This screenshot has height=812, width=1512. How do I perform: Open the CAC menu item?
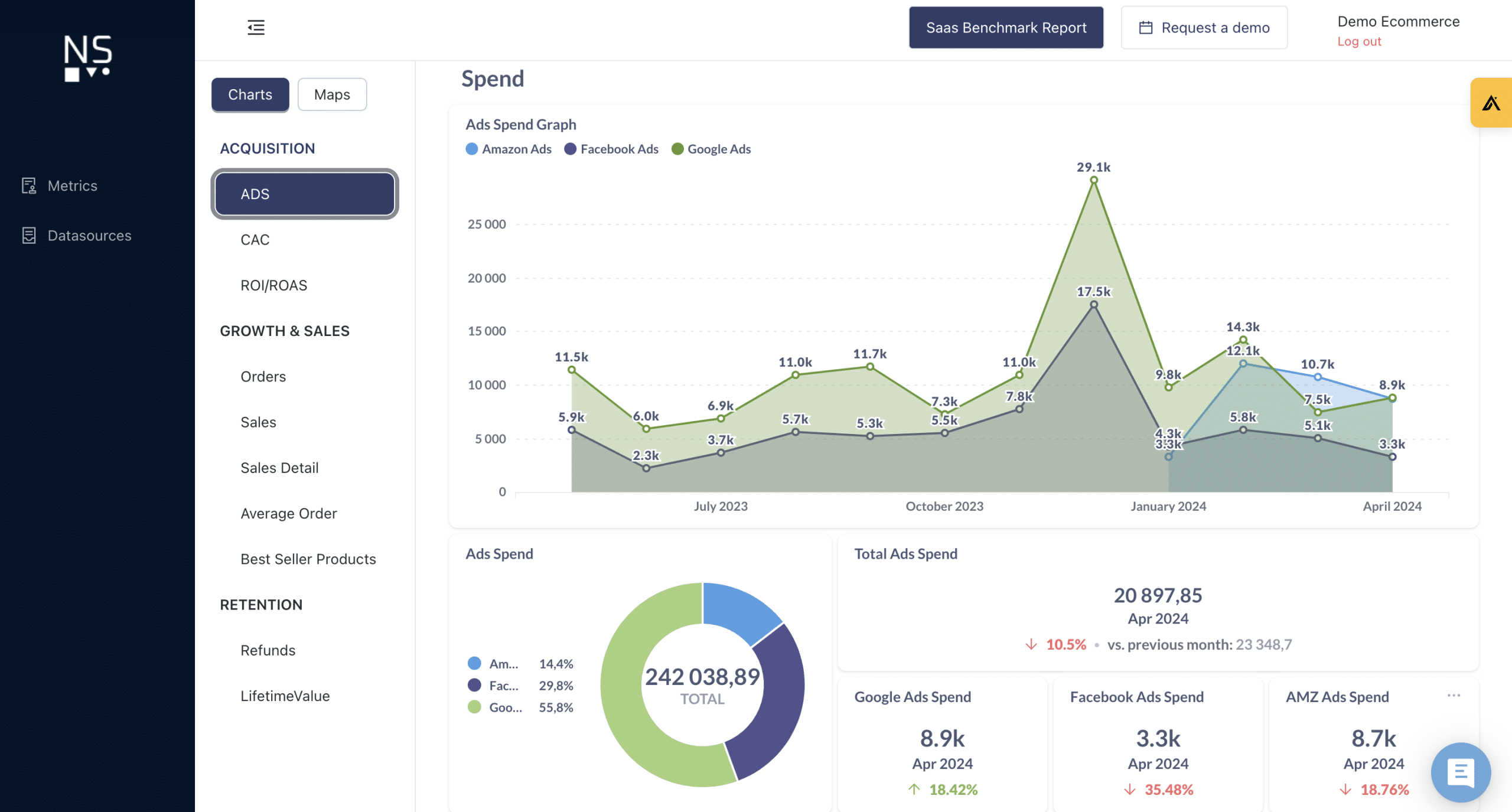pyautogui.click(x=255, y=240)
